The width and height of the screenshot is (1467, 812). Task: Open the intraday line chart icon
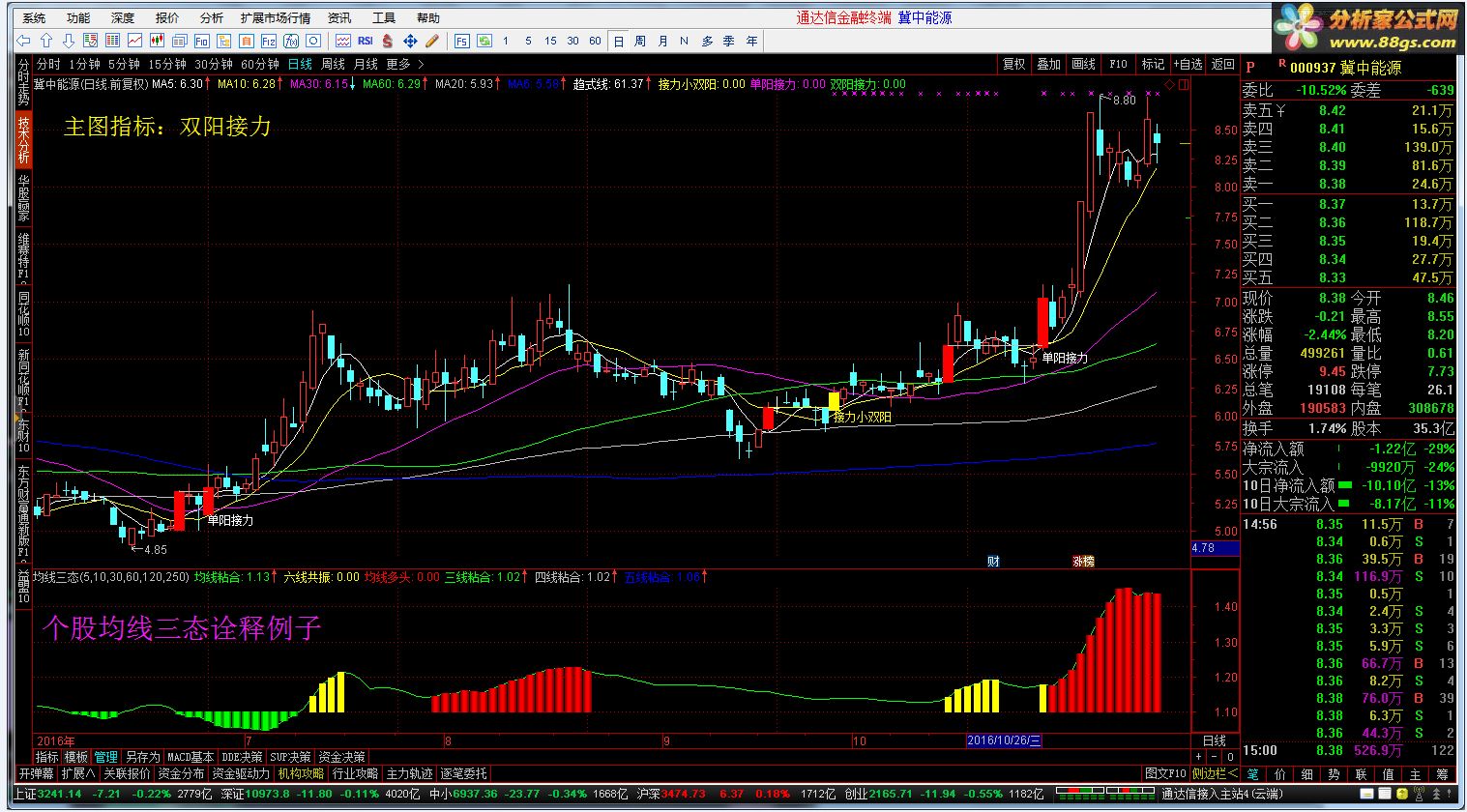[134, 41]
